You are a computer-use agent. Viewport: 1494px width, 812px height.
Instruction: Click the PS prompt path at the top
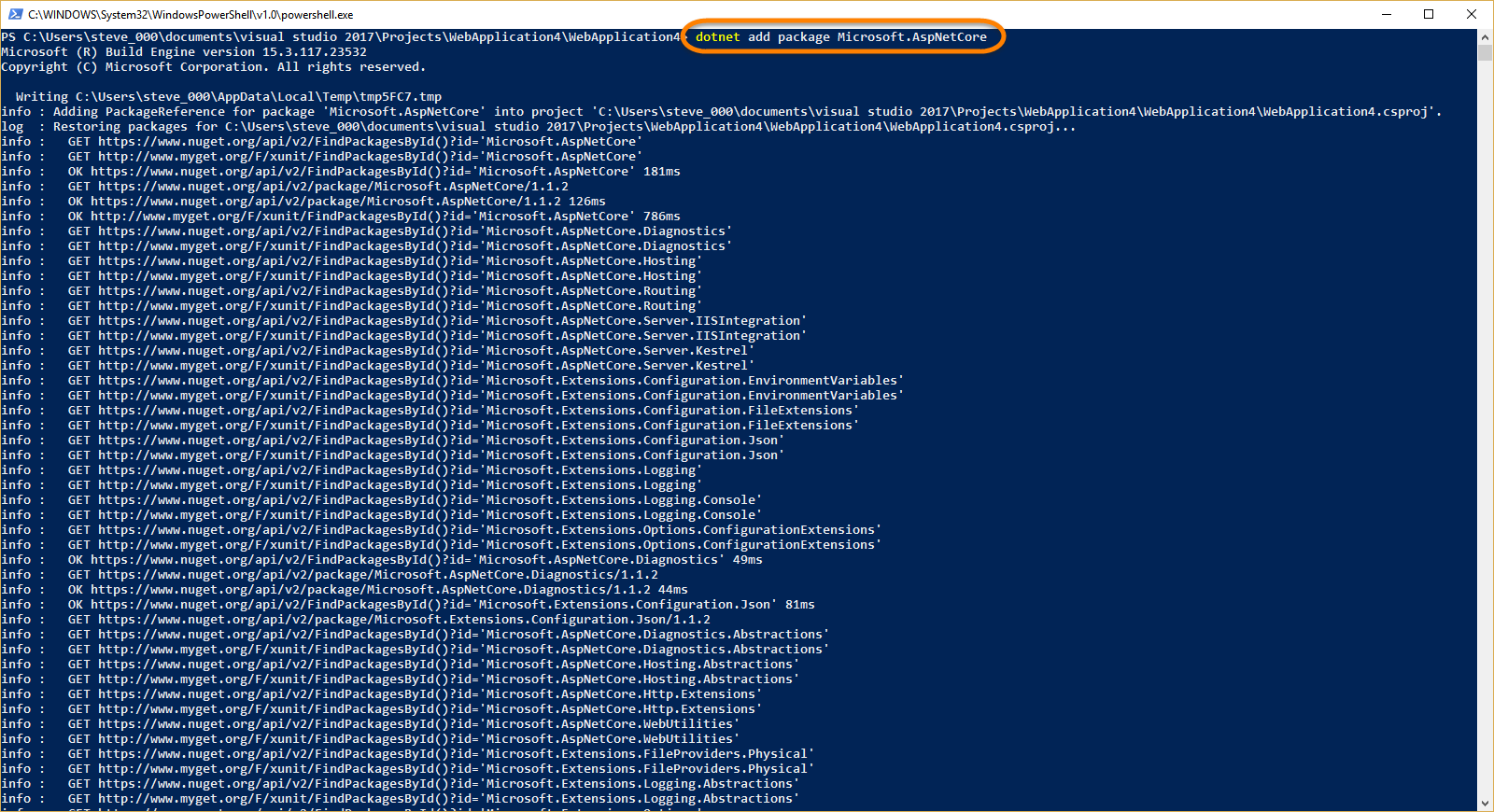(x=341, y=37)
